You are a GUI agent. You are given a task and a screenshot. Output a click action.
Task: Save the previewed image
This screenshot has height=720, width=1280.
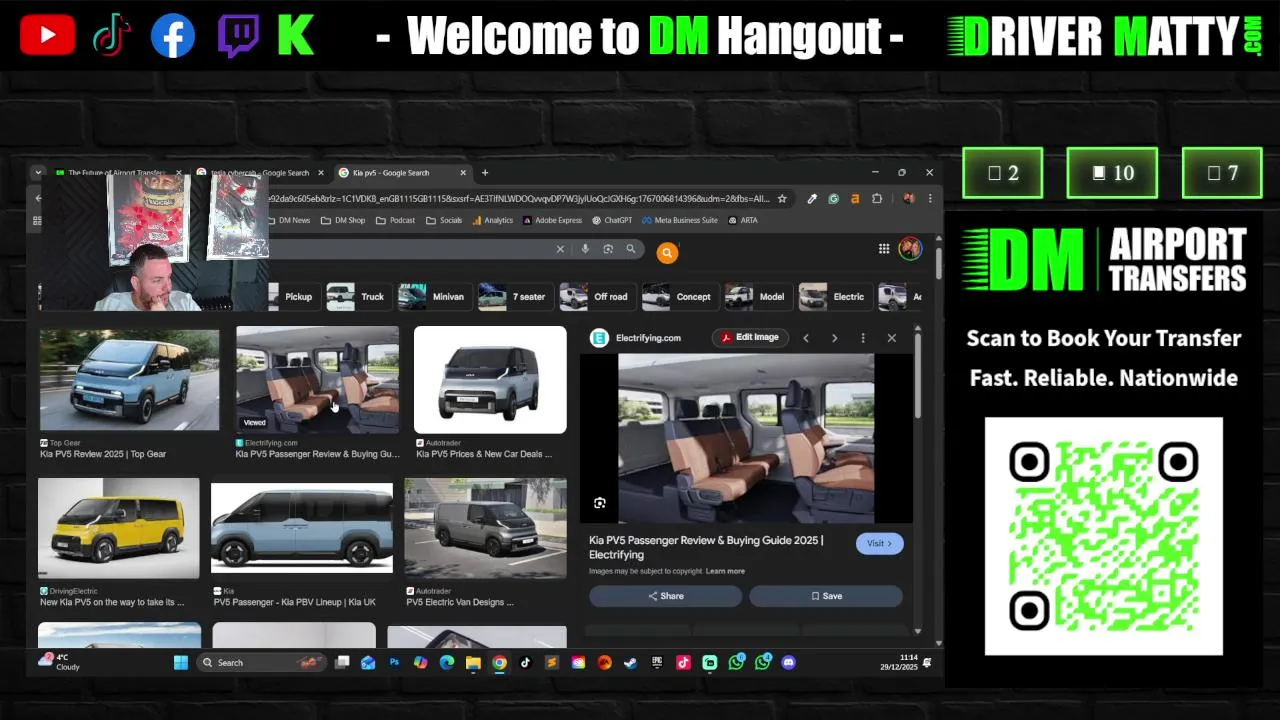(826, 596)
